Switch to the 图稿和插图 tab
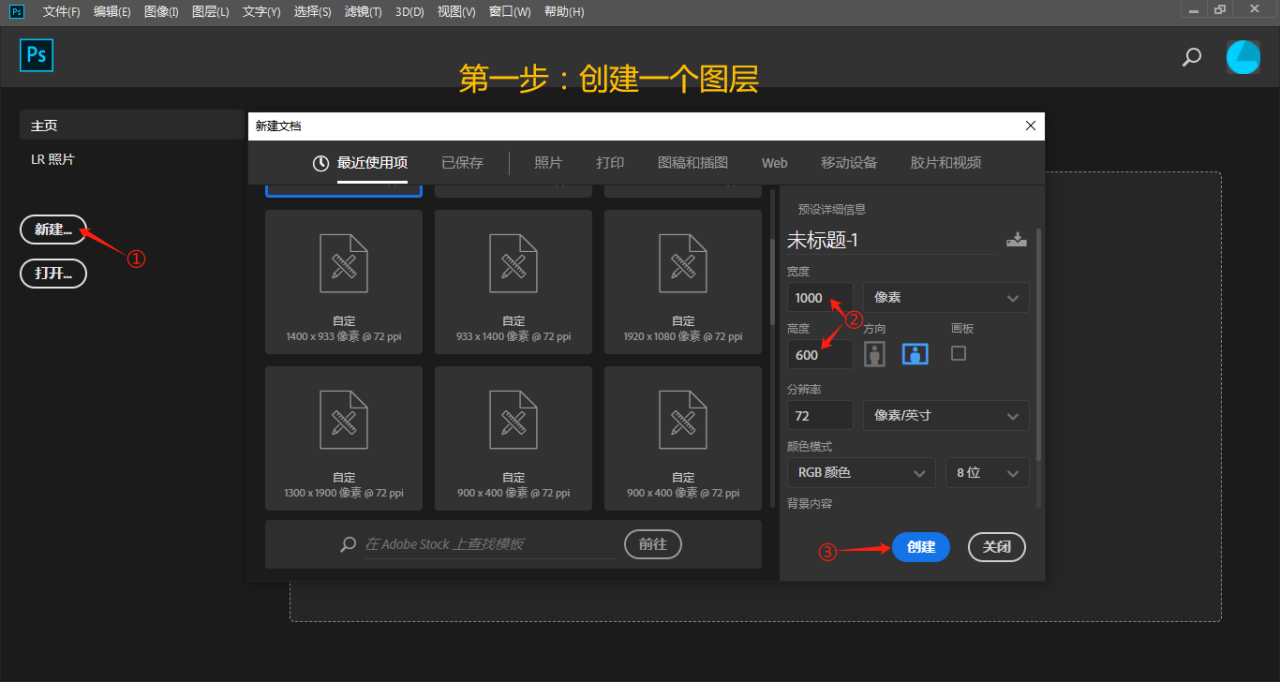This screenshot has height=682, width=1280. click(693, 163)
